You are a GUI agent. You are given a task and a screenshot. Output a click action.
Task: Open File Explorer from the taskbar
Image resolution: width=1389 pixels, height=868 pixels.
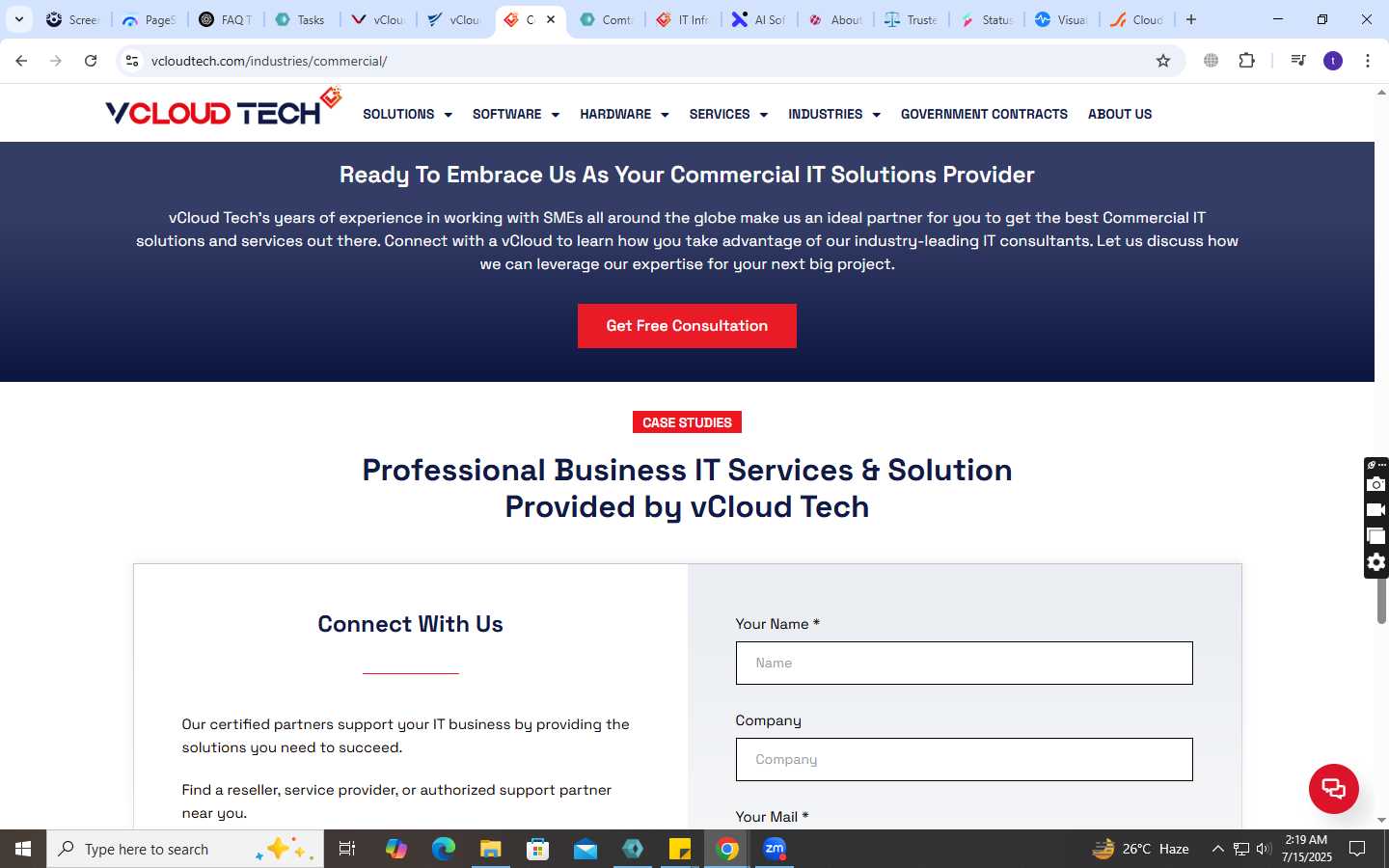(491, 849)
